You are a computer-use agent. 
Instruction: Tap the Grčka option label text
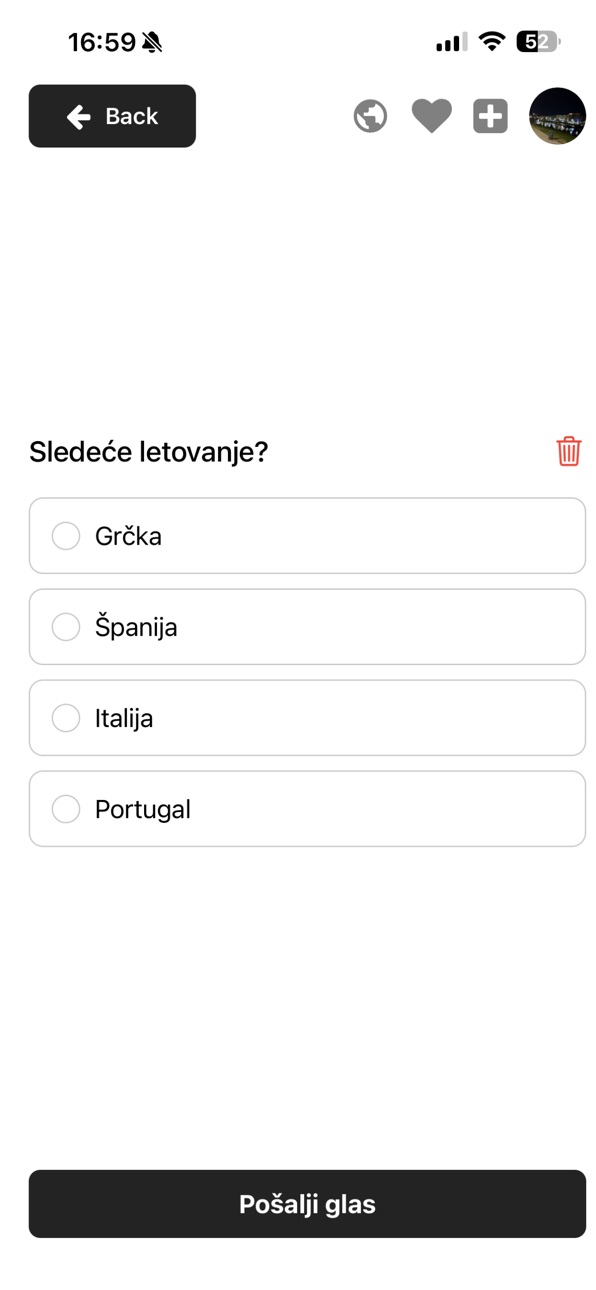(128, 536)
